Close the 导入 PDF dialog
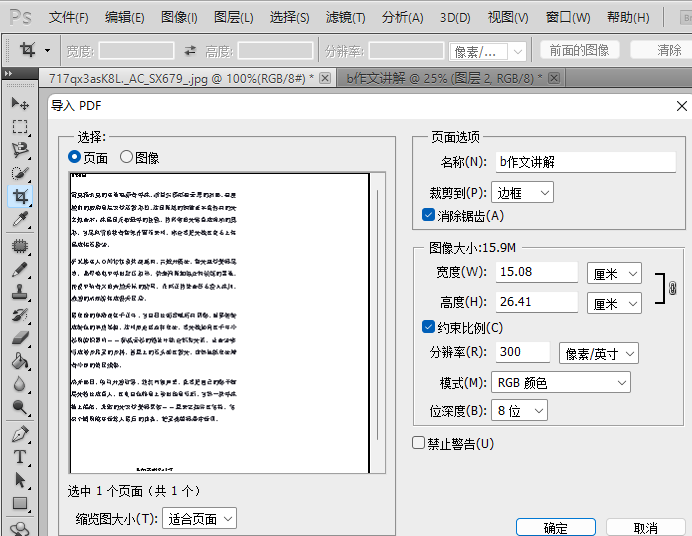The height and width of the screenshot is (536, 692). tap(681, 106)
